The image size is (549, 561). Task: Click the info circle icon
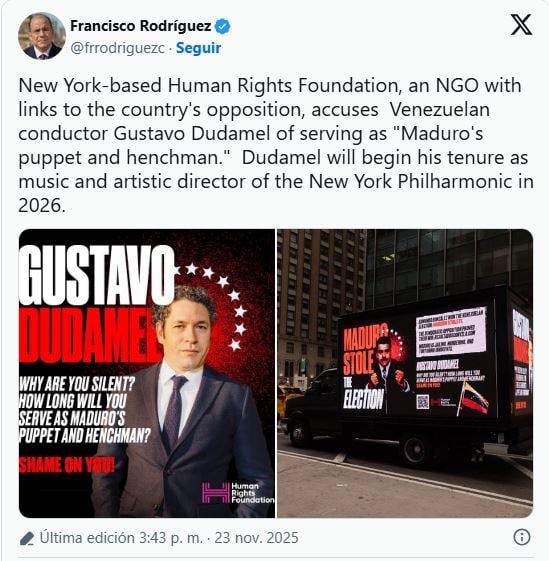[522, 537]
